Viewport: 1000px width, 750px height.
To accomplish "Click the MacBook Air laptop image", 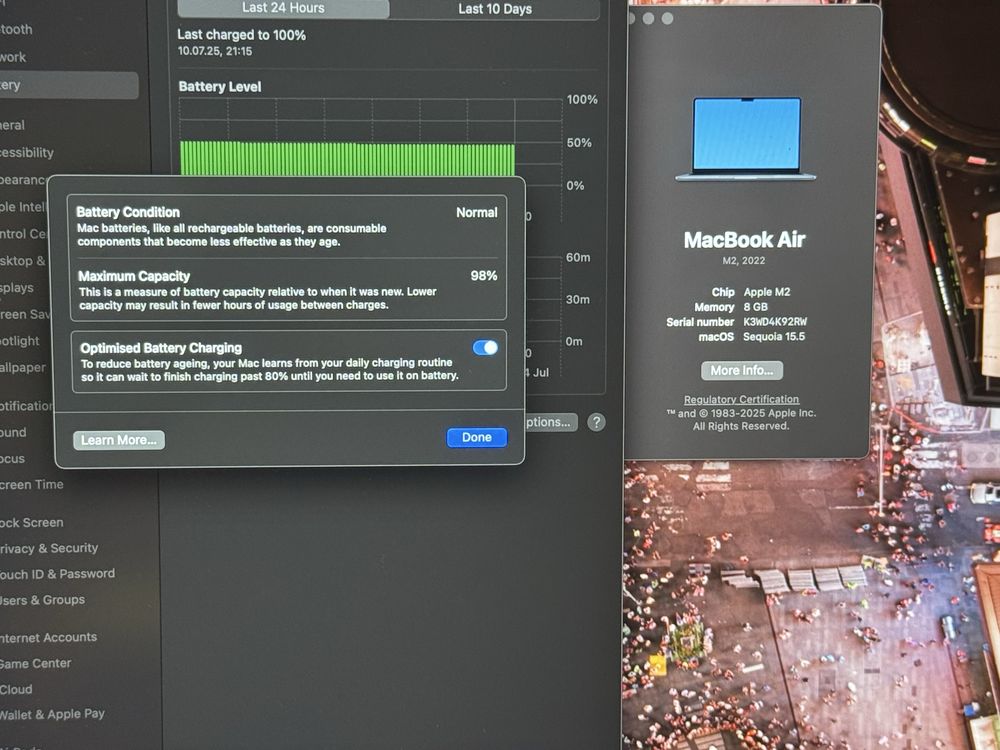I will pos(746,139).
